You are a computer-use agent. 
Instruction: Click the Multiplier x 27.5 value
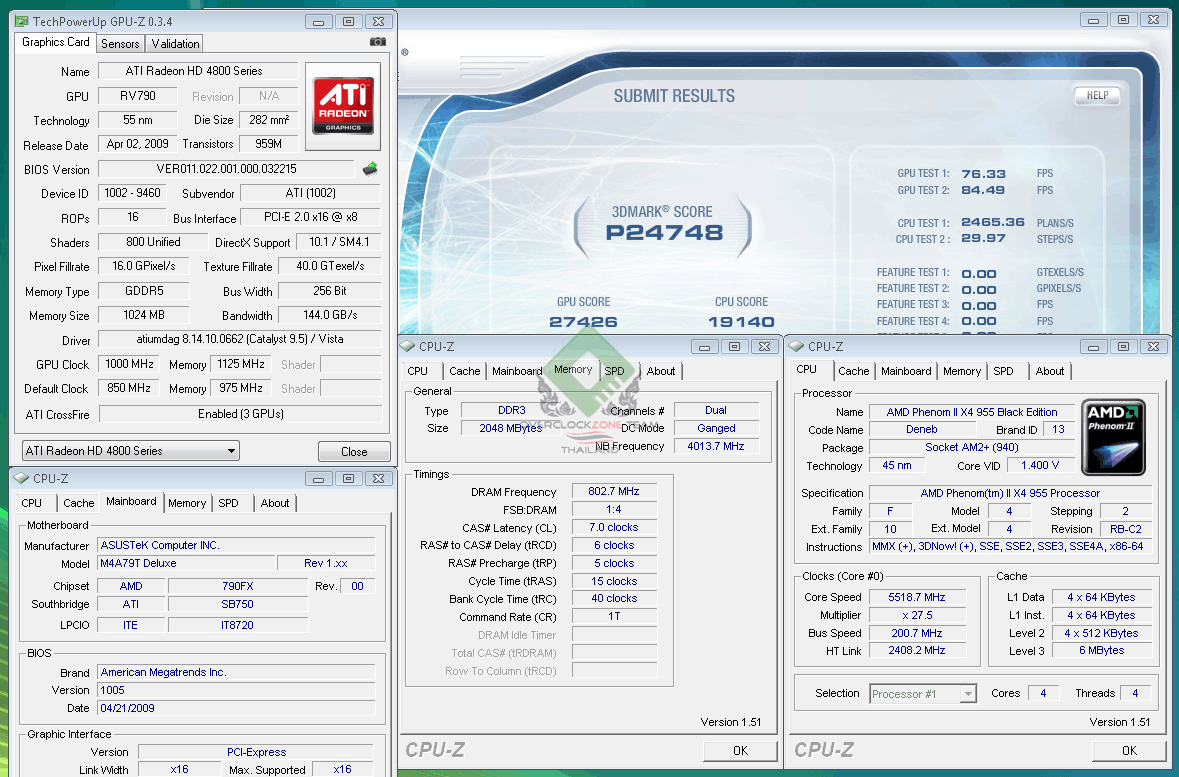pos(917,615)
